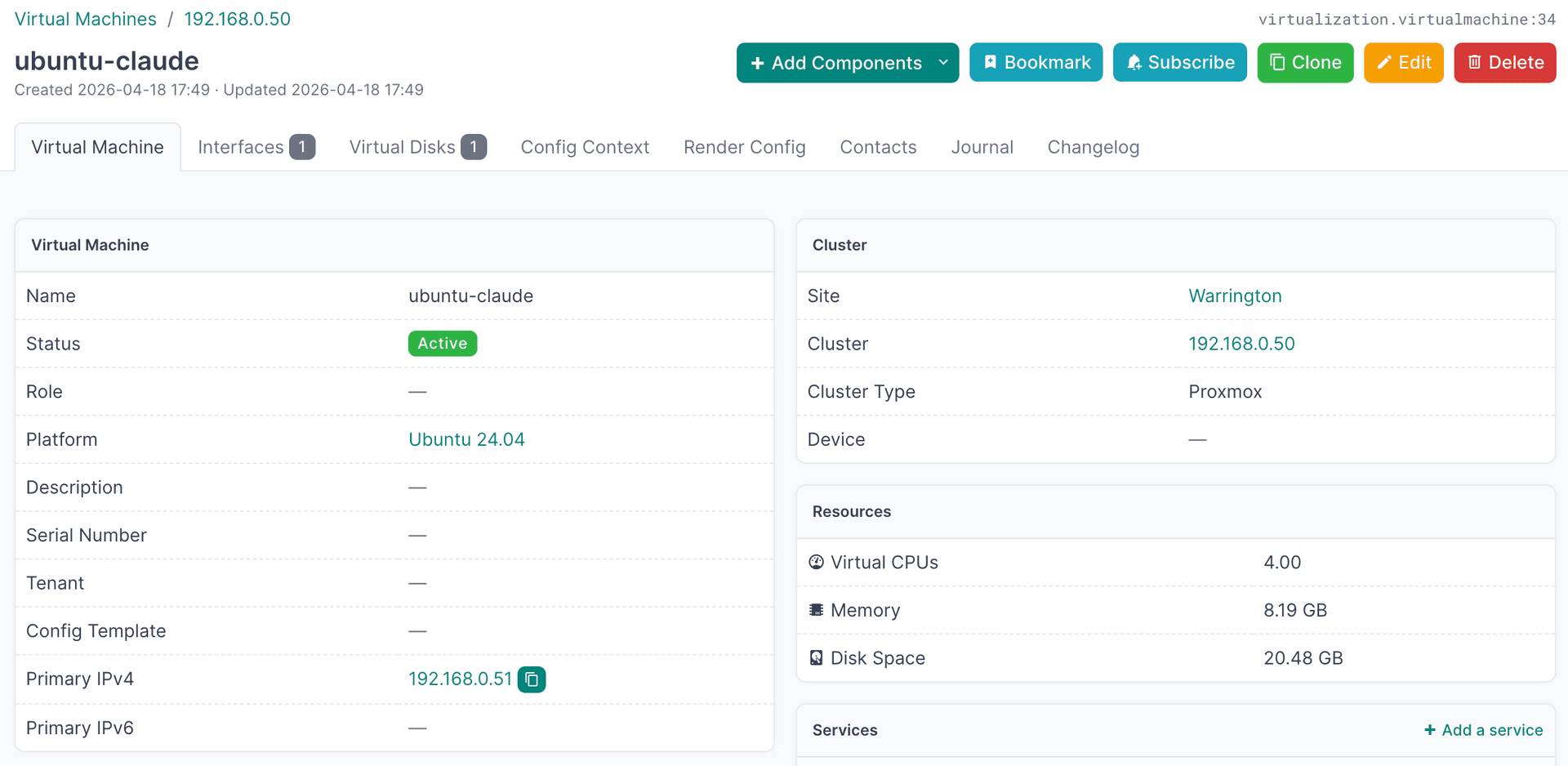Go to Virtual Machines breadcrumb

point(86,19)
